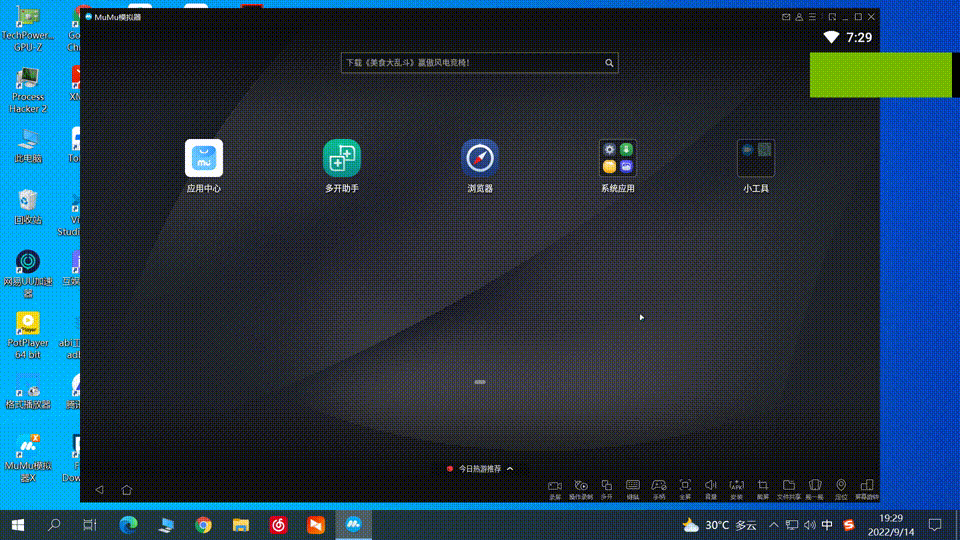Open the mail icon in MuMu title bar

point(786,17)
